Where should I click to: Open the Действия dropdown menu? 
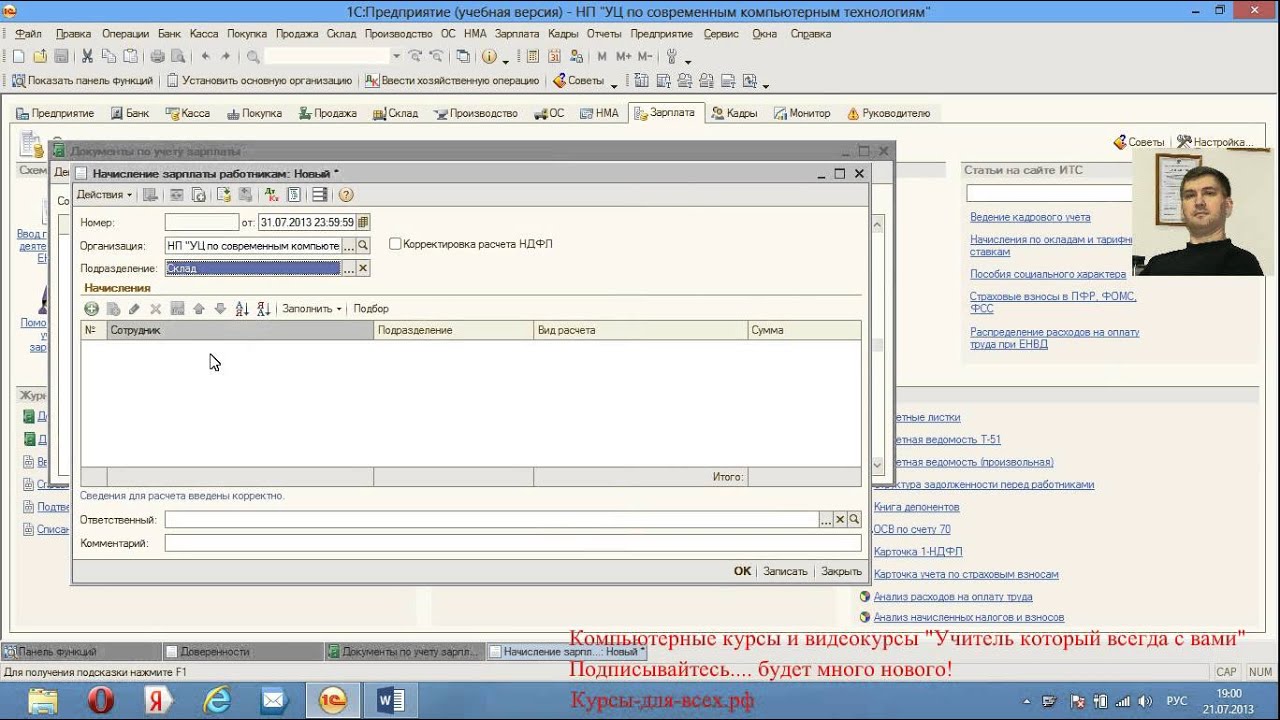click(104, 195)
